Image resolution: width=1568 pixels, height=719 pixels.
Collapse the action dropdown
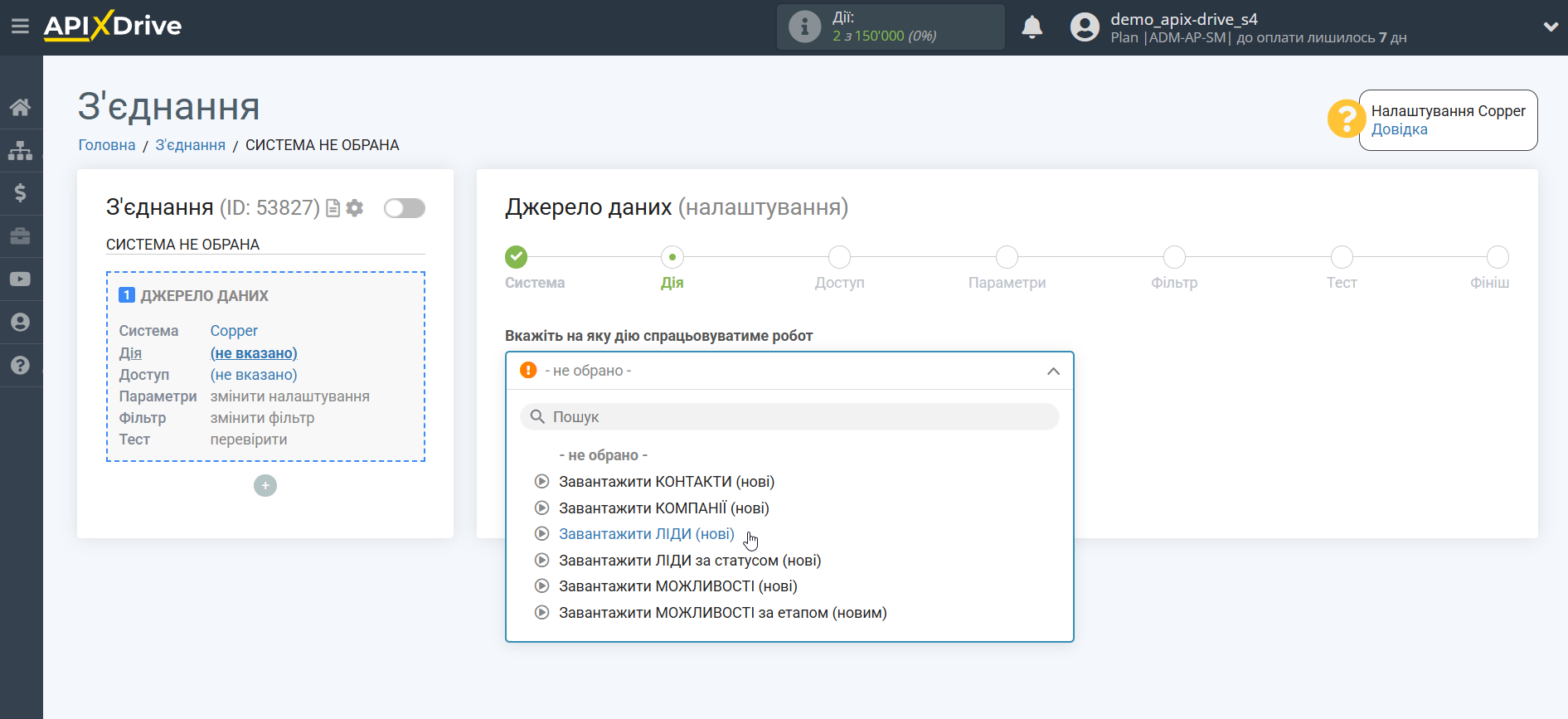pos(1053,371)
